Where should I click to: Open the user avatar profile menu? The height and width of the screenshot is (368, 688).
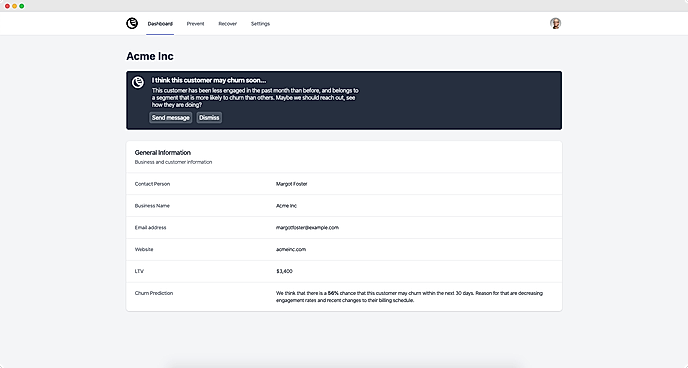tap(555, 23)
